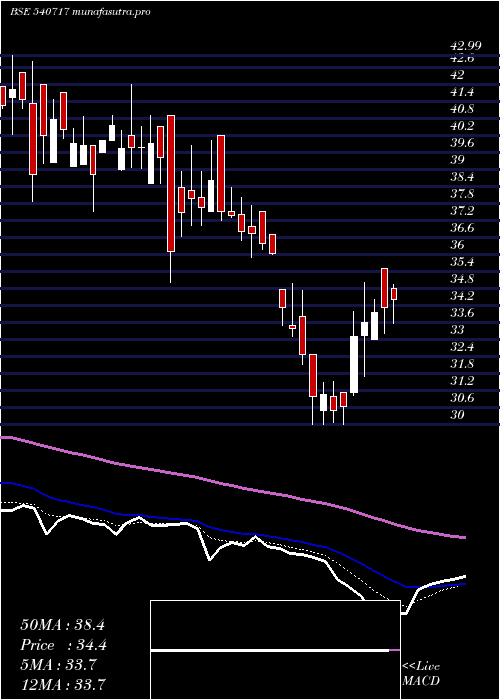Click the 37.2 price axis label
Viewport: 500px width, 700px height.
point(462,211)
